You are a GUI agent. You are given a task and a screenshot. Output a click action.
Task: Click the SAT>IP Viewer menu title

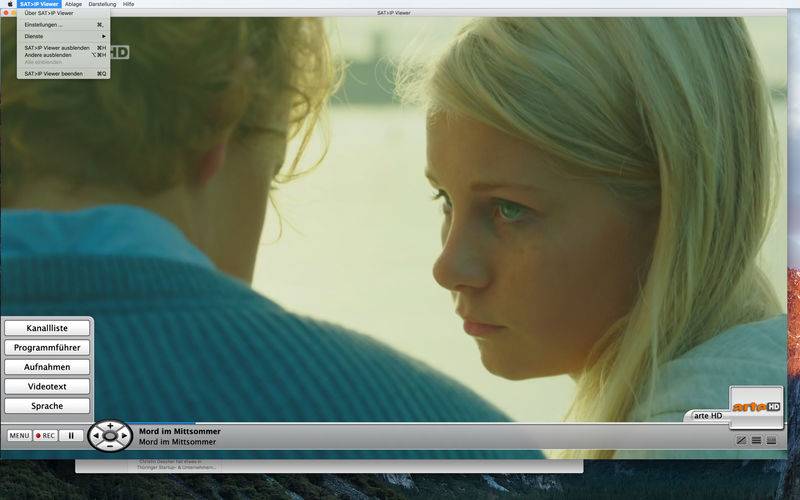[39, 4]
